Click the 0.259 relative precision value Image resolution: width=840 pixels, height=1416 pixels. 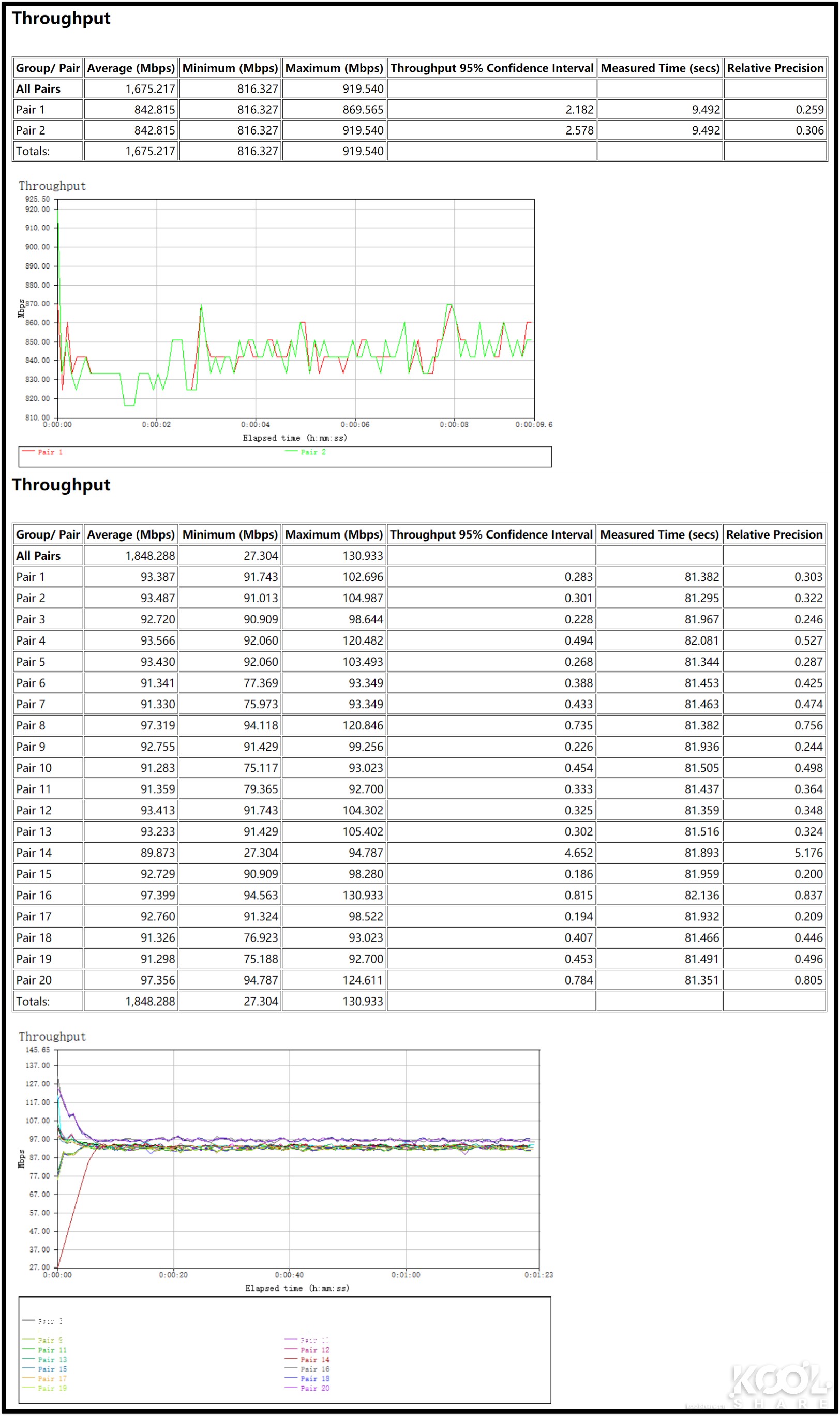(809, 109)
